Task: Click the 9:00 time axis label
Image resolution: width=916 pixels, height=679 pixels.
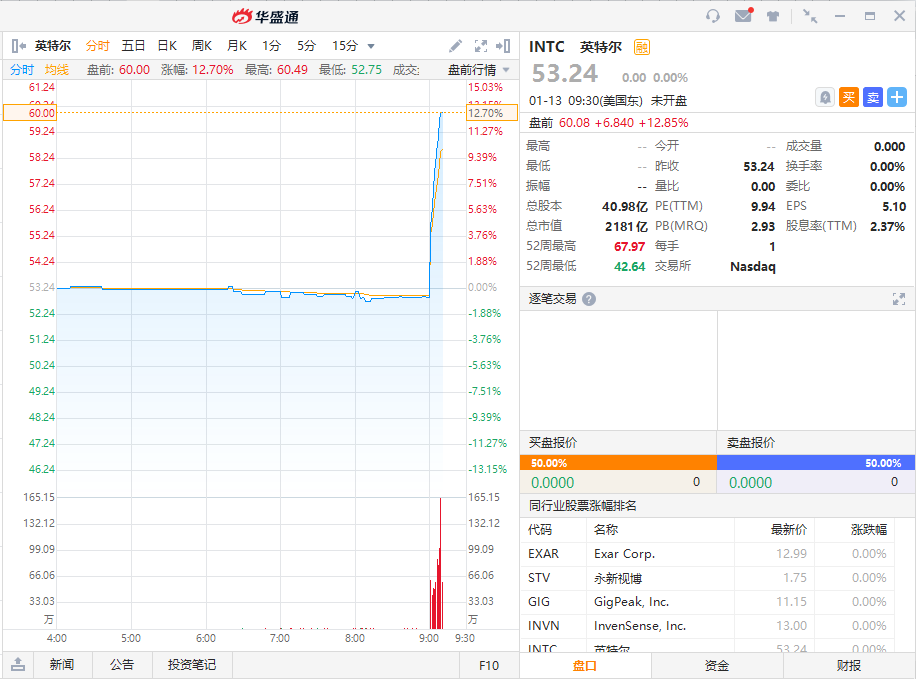Action: [429, 638]
